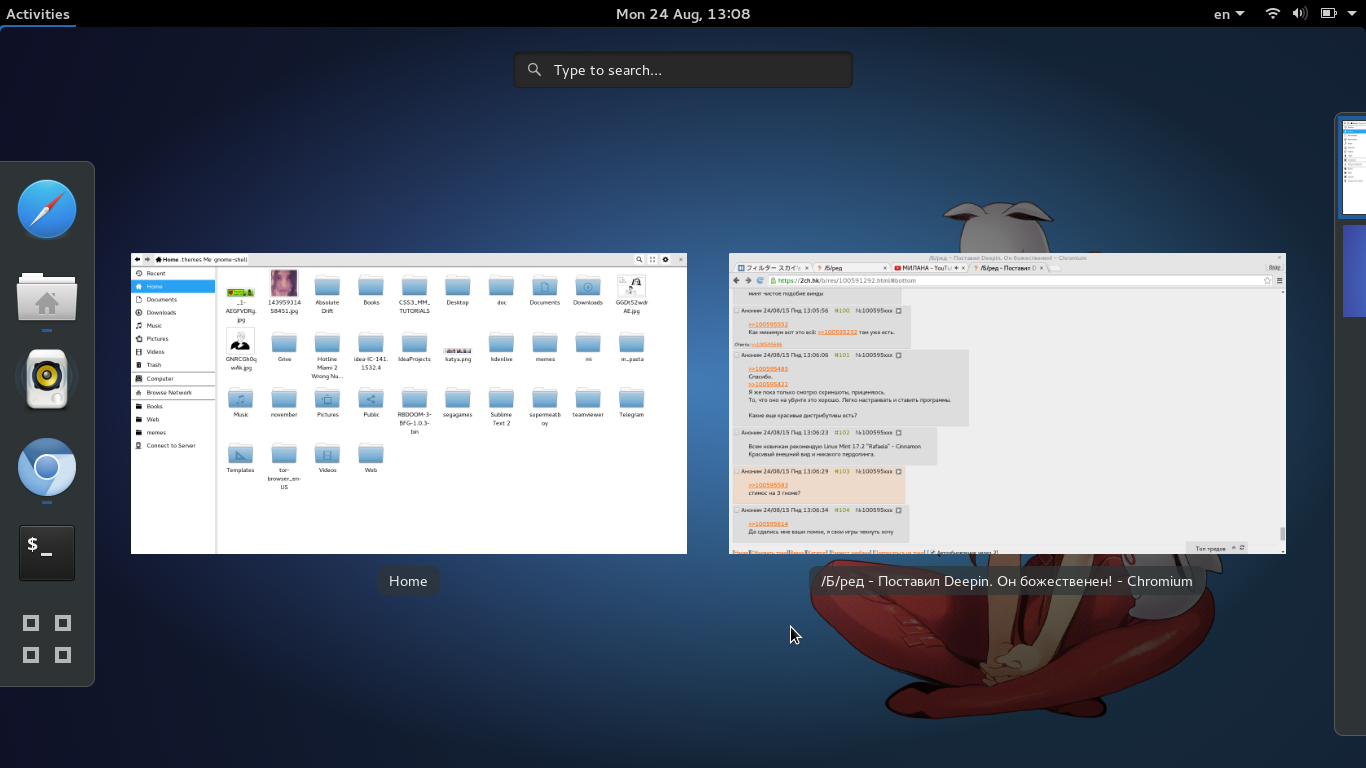Click back arrow in Files window
This screenshot has height=768, width=1366.
point(138,259)
